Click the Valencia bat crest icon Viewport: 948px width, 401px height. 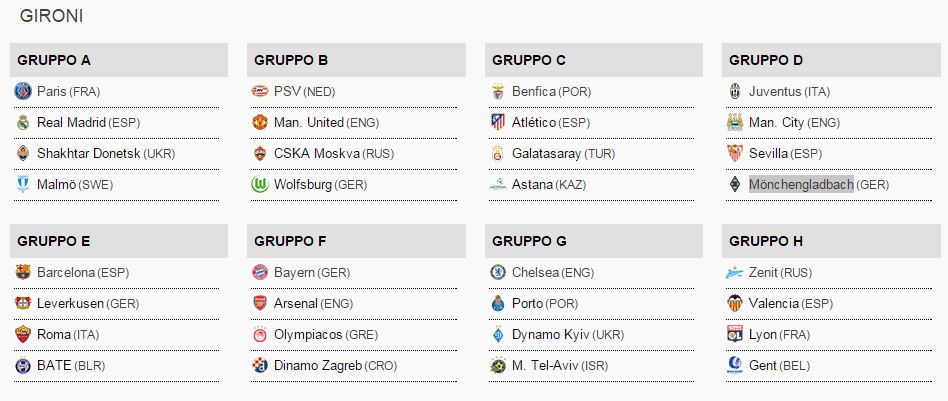pyautogui.click(x=735, y=304)
